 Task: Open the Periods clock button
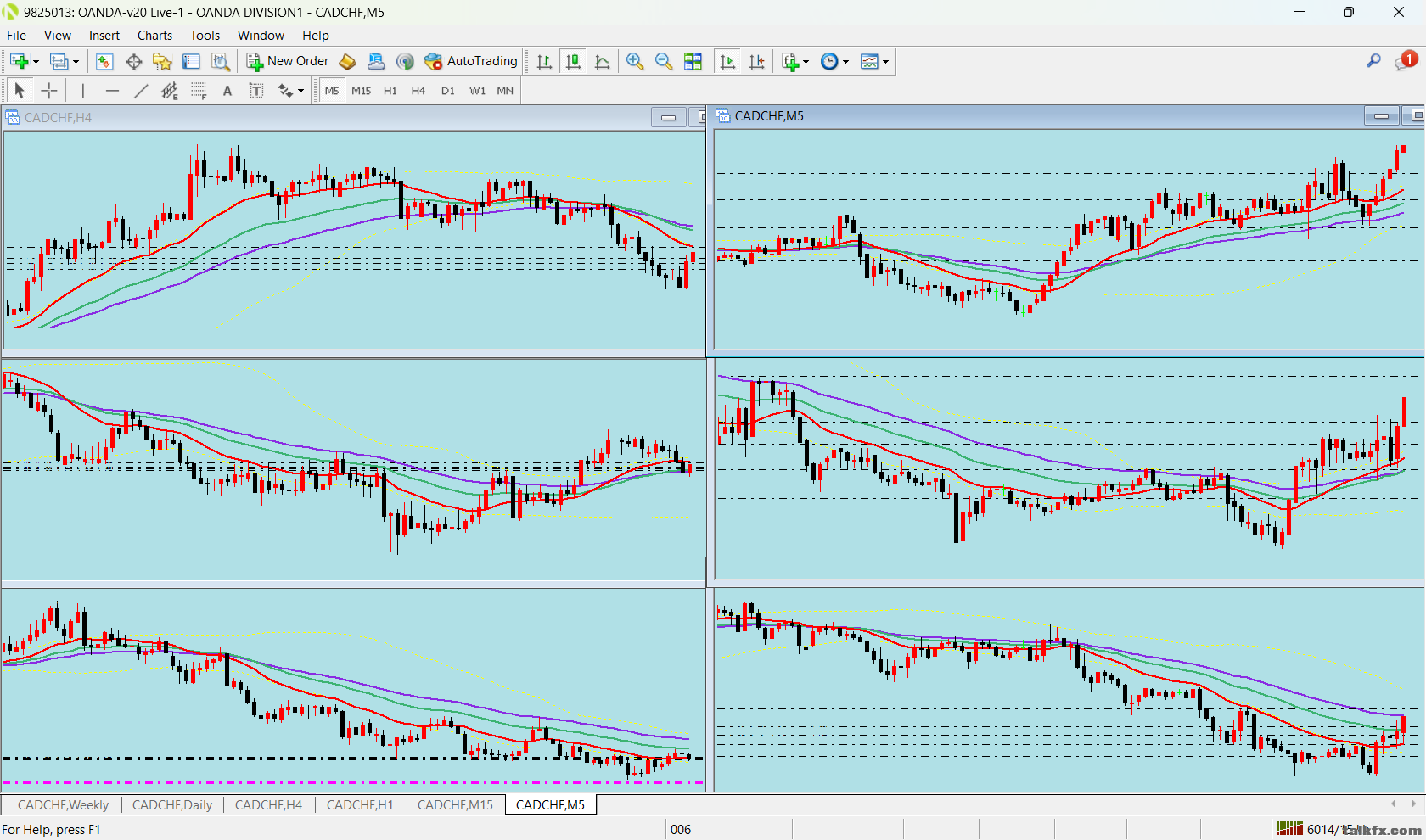coord(829,61)
